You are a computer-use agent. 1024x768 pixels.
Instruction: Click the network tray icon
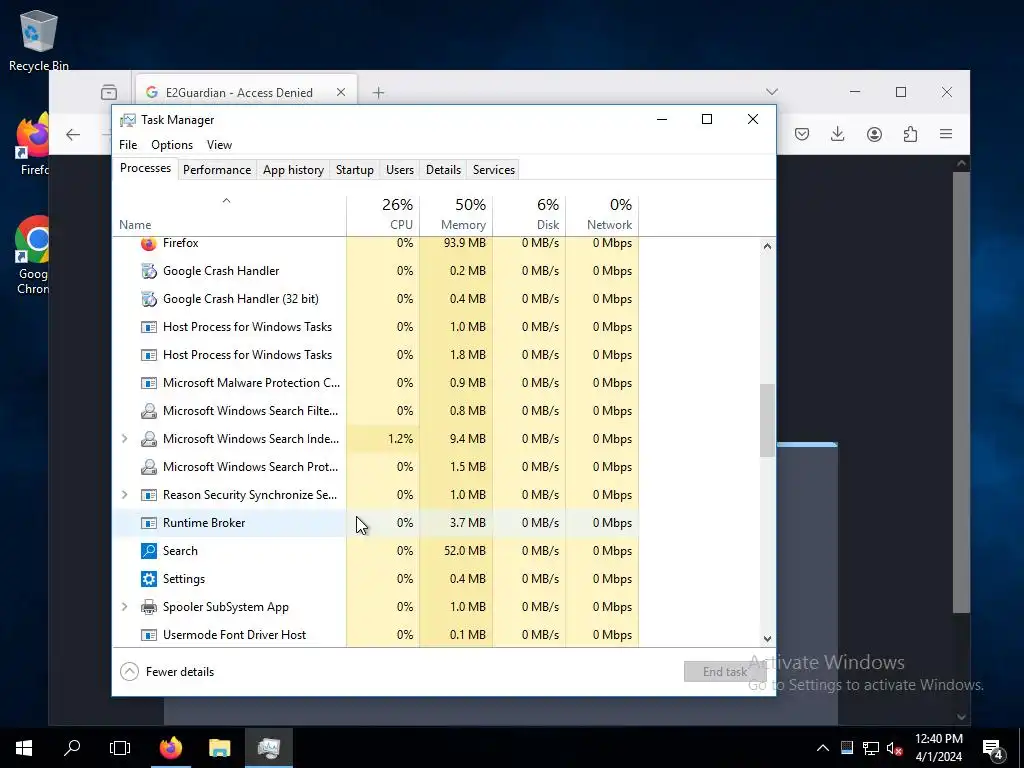pyautogui.click(x=871, y=748)
